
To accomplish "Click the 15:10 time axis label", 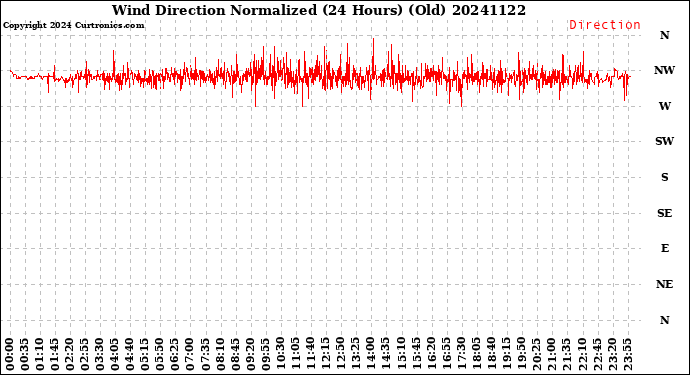I will coord(401,355).
